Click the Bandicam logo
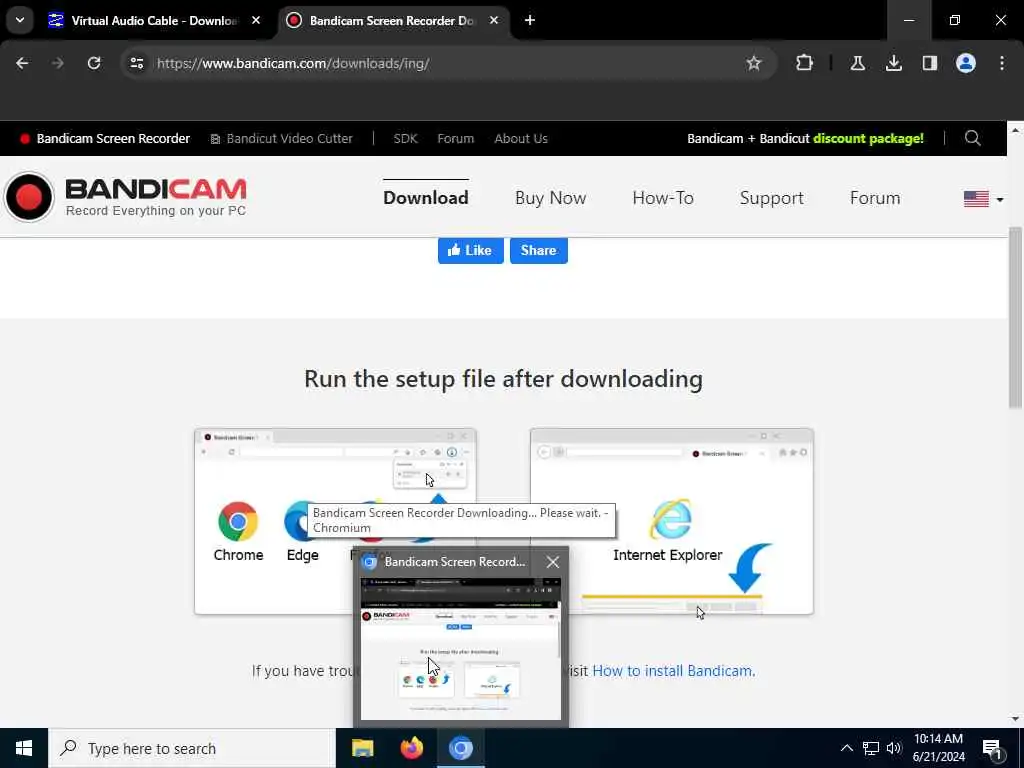1024x768 pixels. (125, 197)
